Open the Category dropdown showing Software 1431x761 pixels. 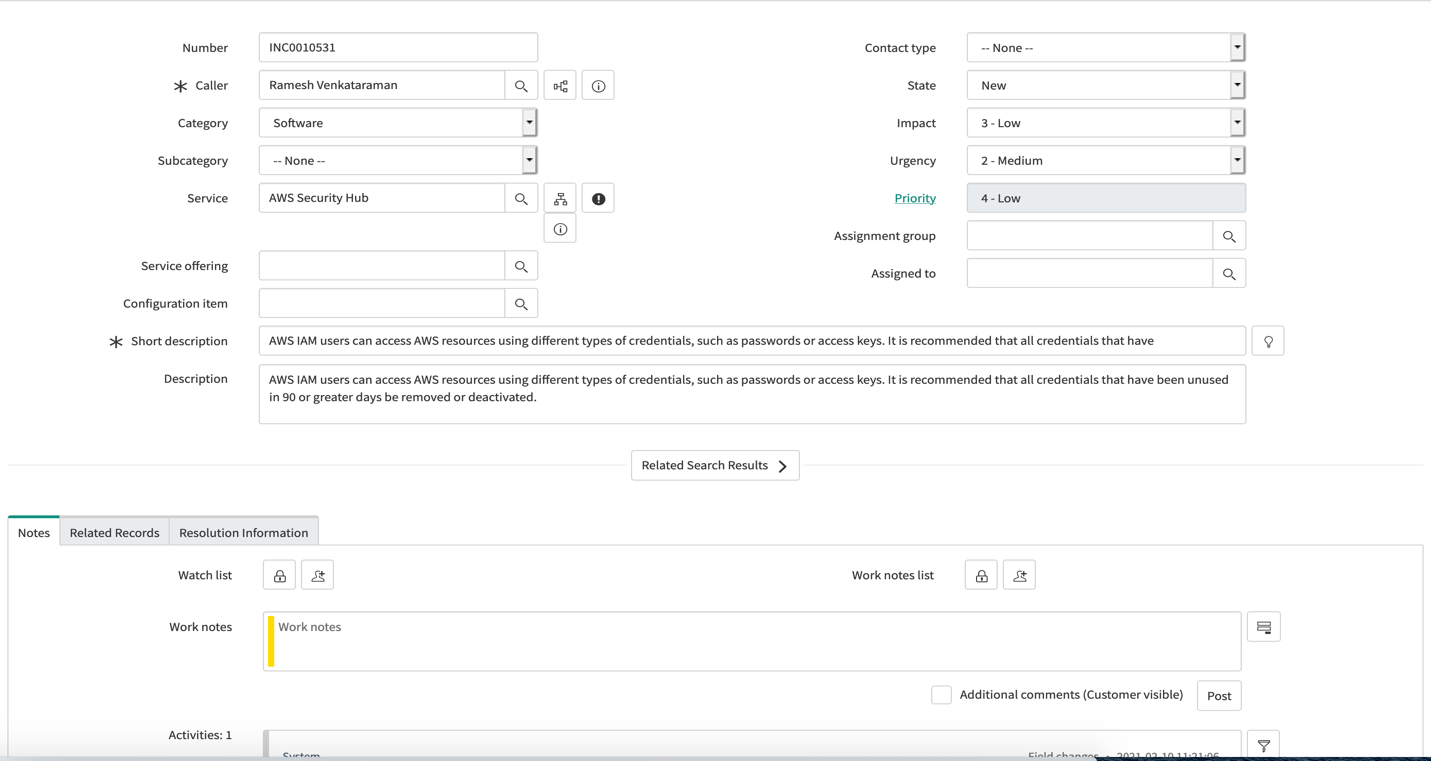click(530, 122)
